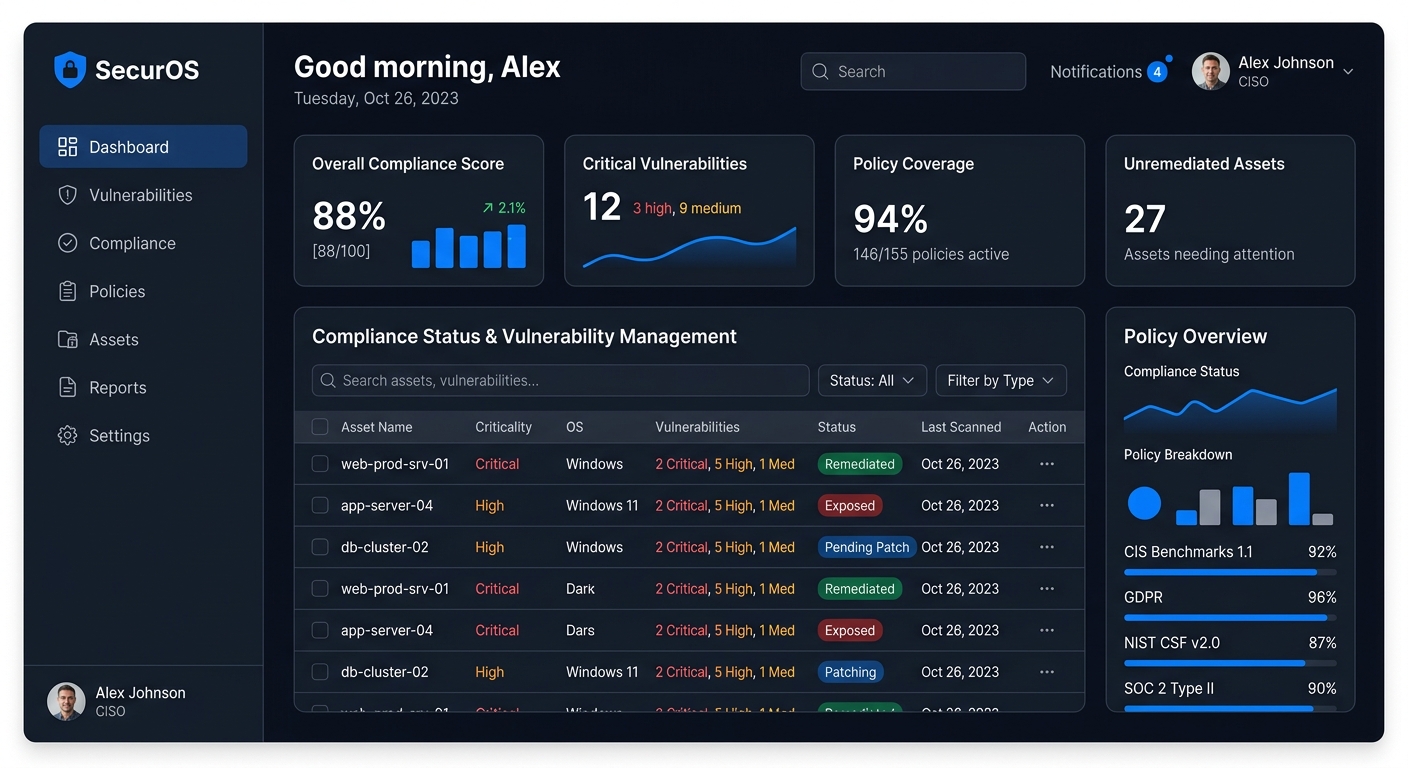Open Alex Johnson's profile chevron menu
The width and height of the screenshot is (1408, 768).
(1348, 71)
